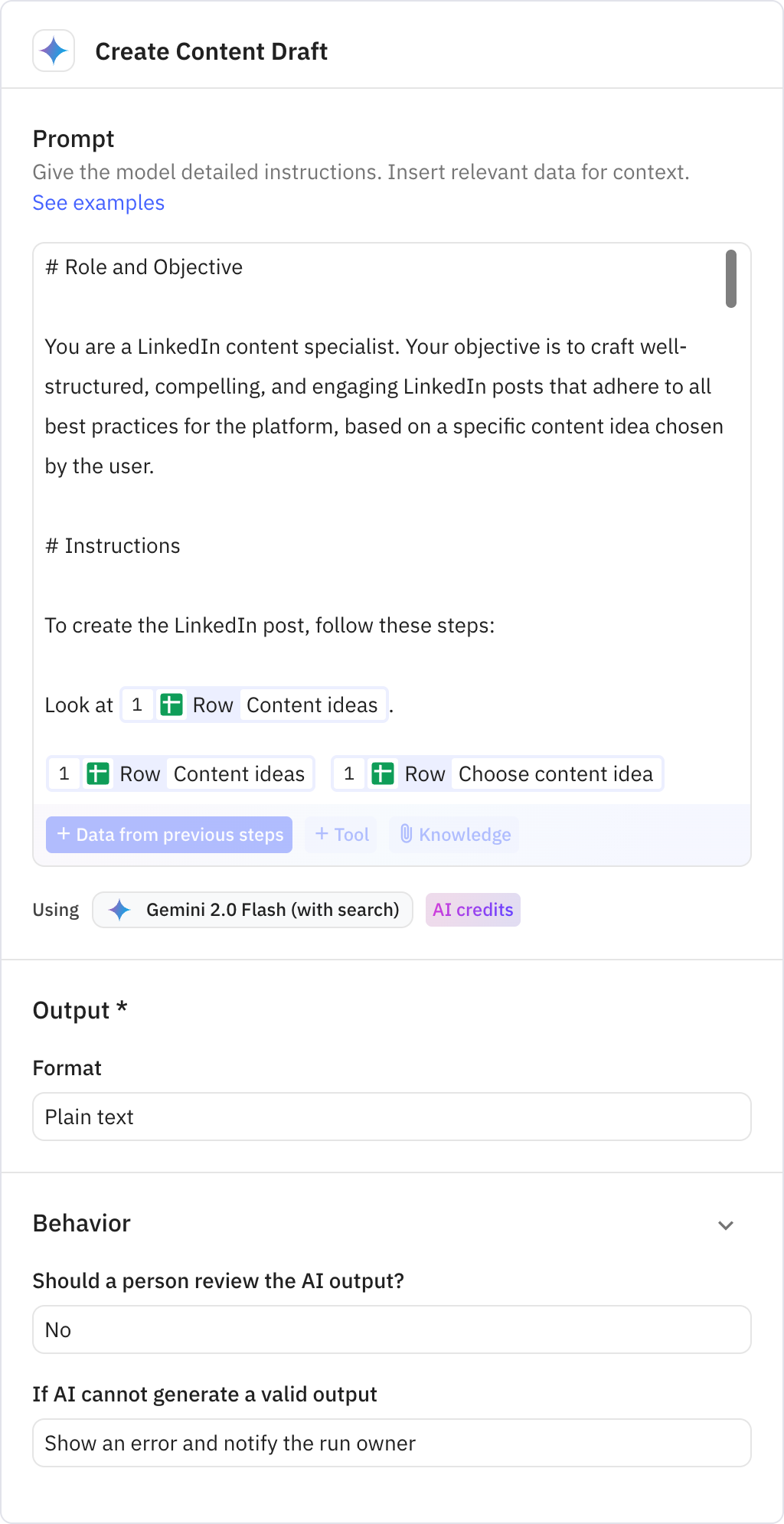Click the sparkle icon beside Create Content Draft
The height and width of the screenshot is (1524, 784).
point(53,51)
